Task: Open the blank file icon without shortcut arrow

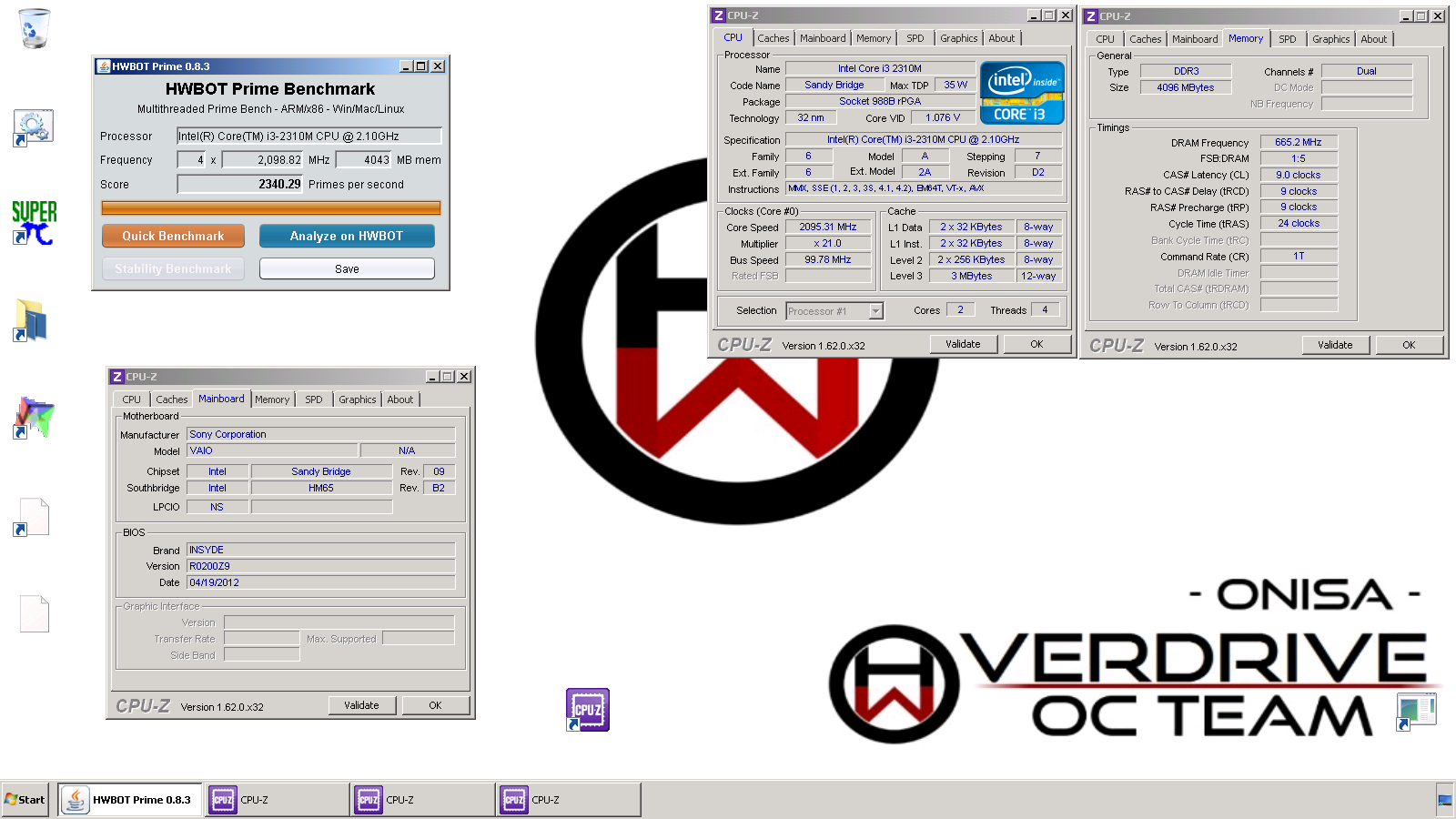Action: 34,614
